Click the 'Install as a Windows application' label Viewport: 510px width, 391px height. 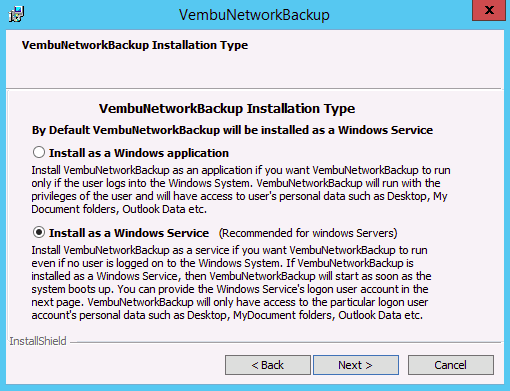point(139,153)
